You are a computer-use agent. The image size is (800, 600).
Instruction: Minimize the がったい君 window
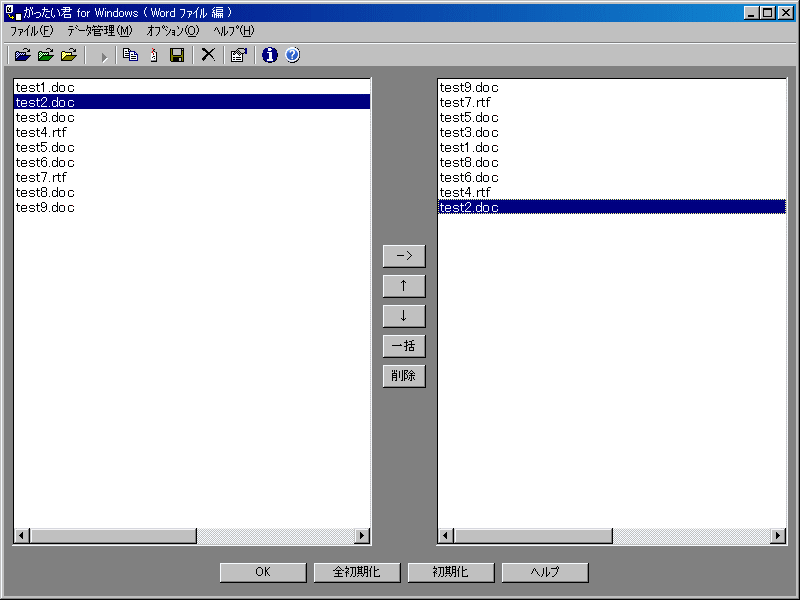751,13
